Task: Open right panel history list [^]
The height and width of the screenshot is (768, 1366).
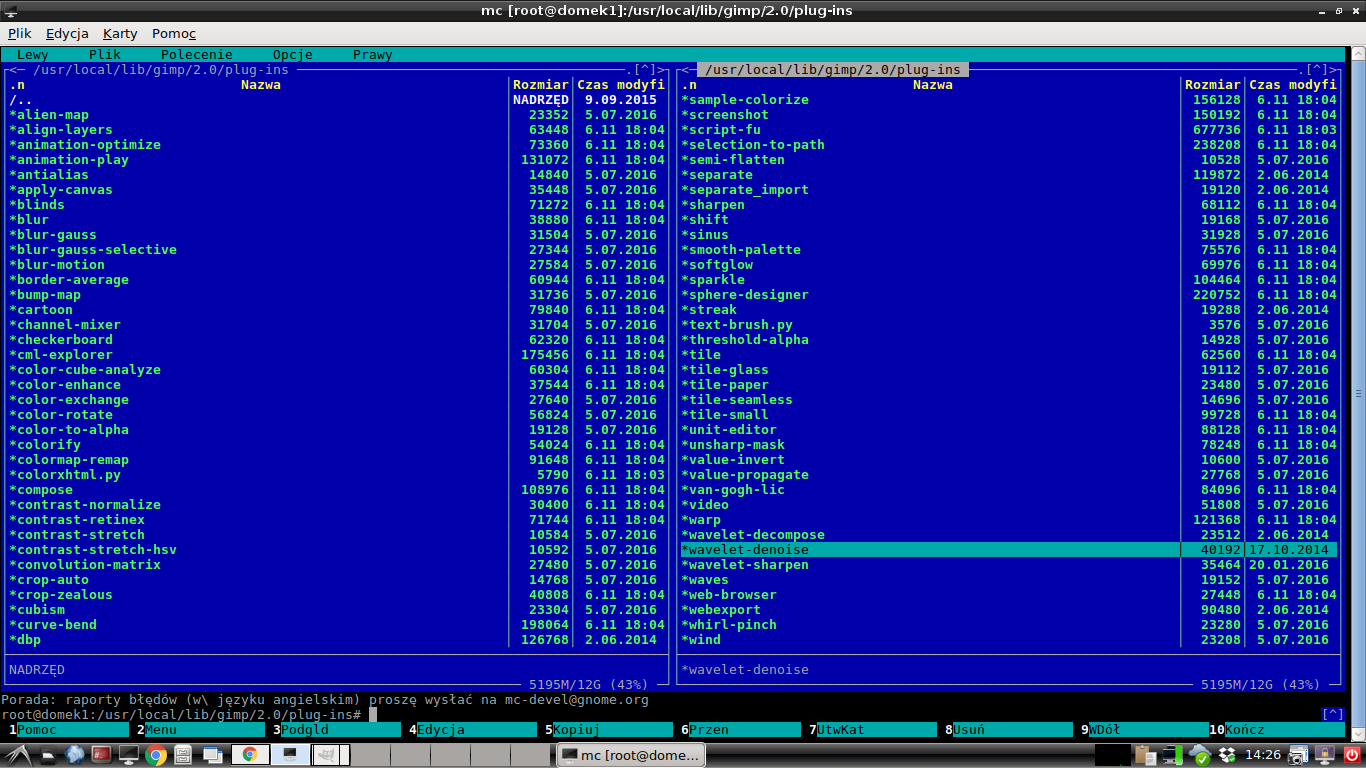Action: pyautogui.click(x=1318, y=70)
